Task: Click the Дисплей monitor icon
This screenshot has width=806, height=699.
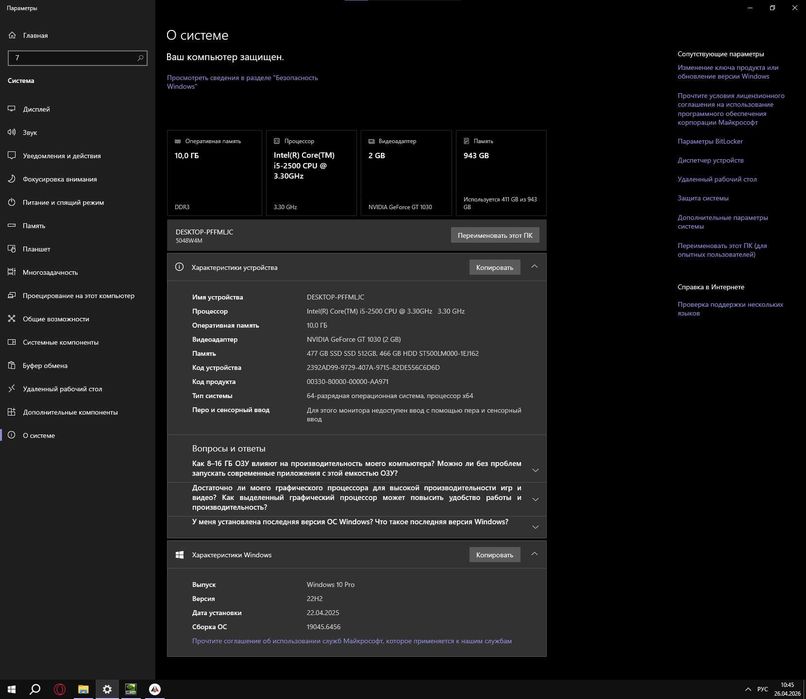Action: (x=12, y=109)
